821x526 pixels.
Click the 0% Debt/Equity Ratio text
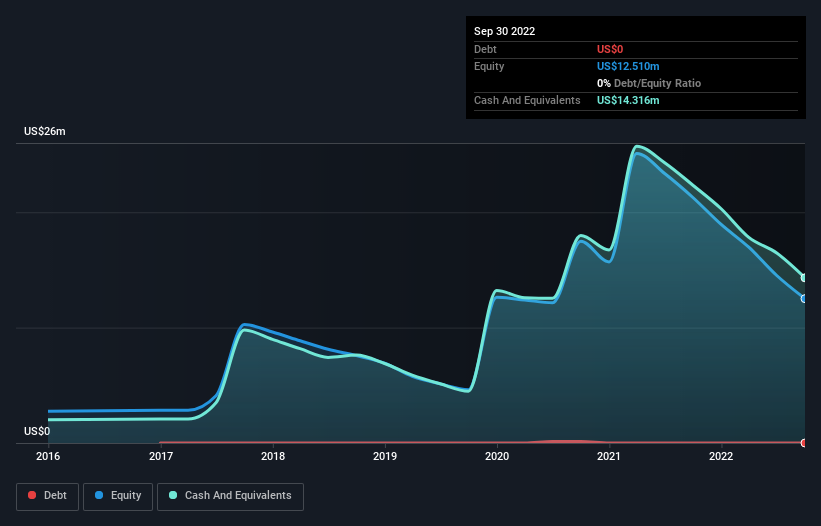tap(649, 83)
